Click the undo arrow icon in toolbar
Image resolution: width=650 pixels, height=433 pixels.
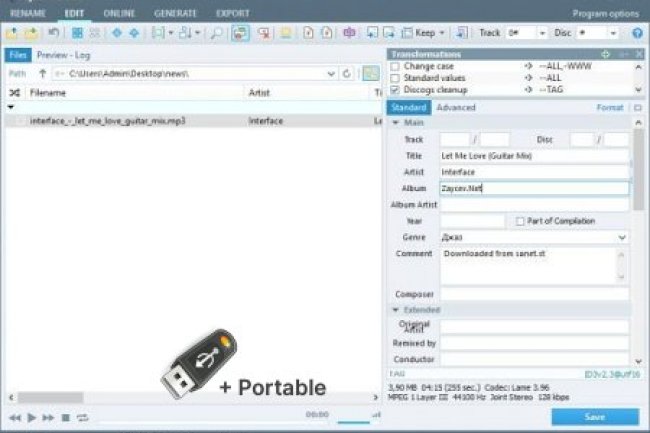tap(53, 32)
